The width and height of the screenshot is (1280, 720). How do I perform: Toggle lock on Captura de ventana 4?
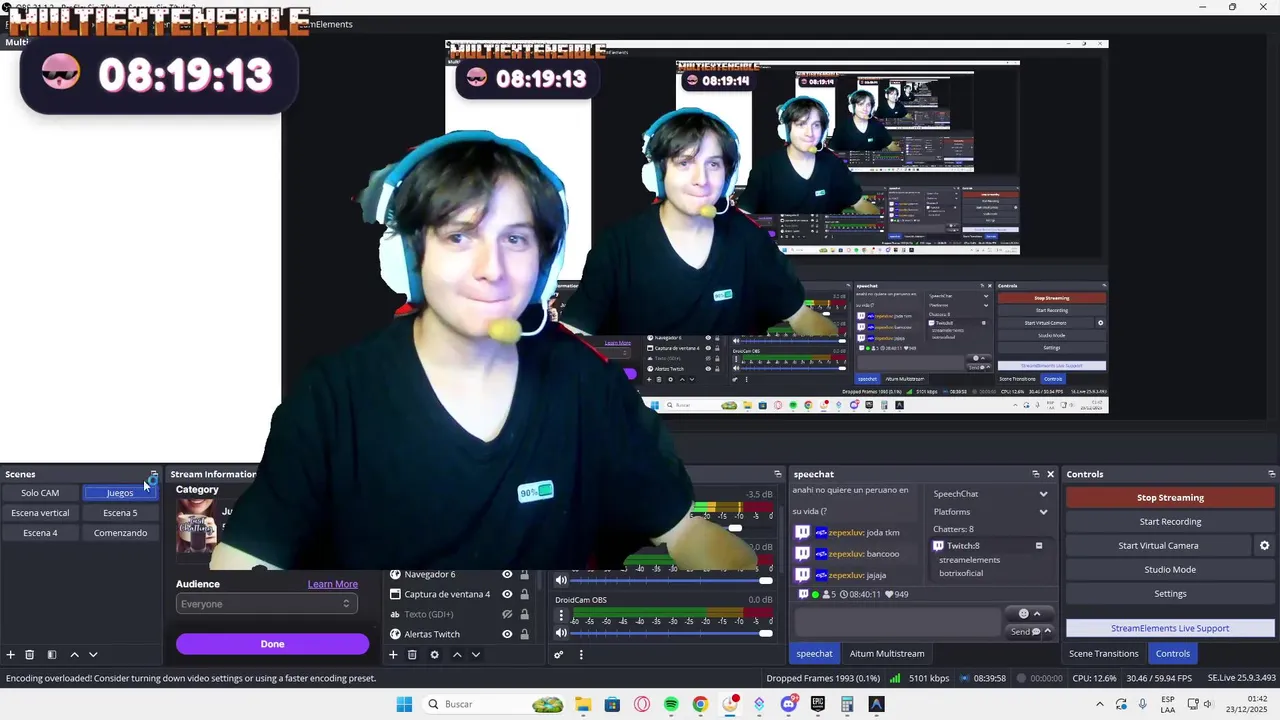click(524, 594)
